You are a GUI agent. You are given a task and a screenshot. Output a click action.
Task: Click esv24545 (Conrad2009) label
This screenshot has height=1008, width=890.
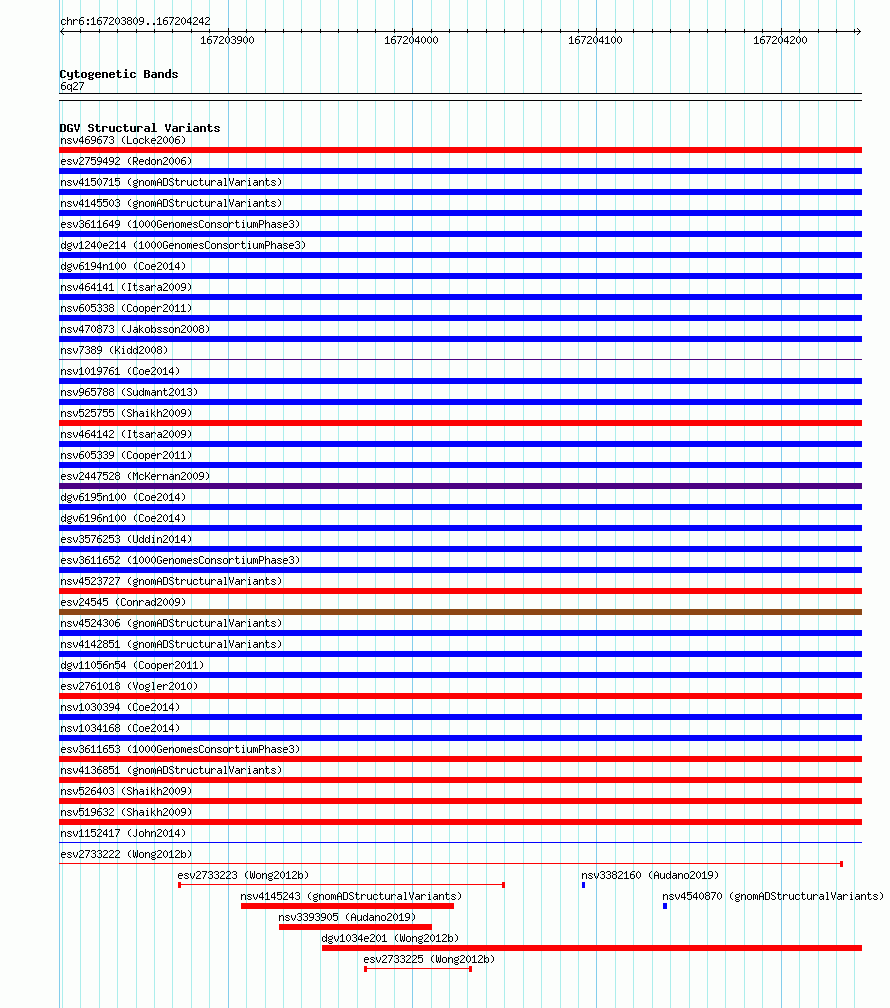click(x=123, y=602)
